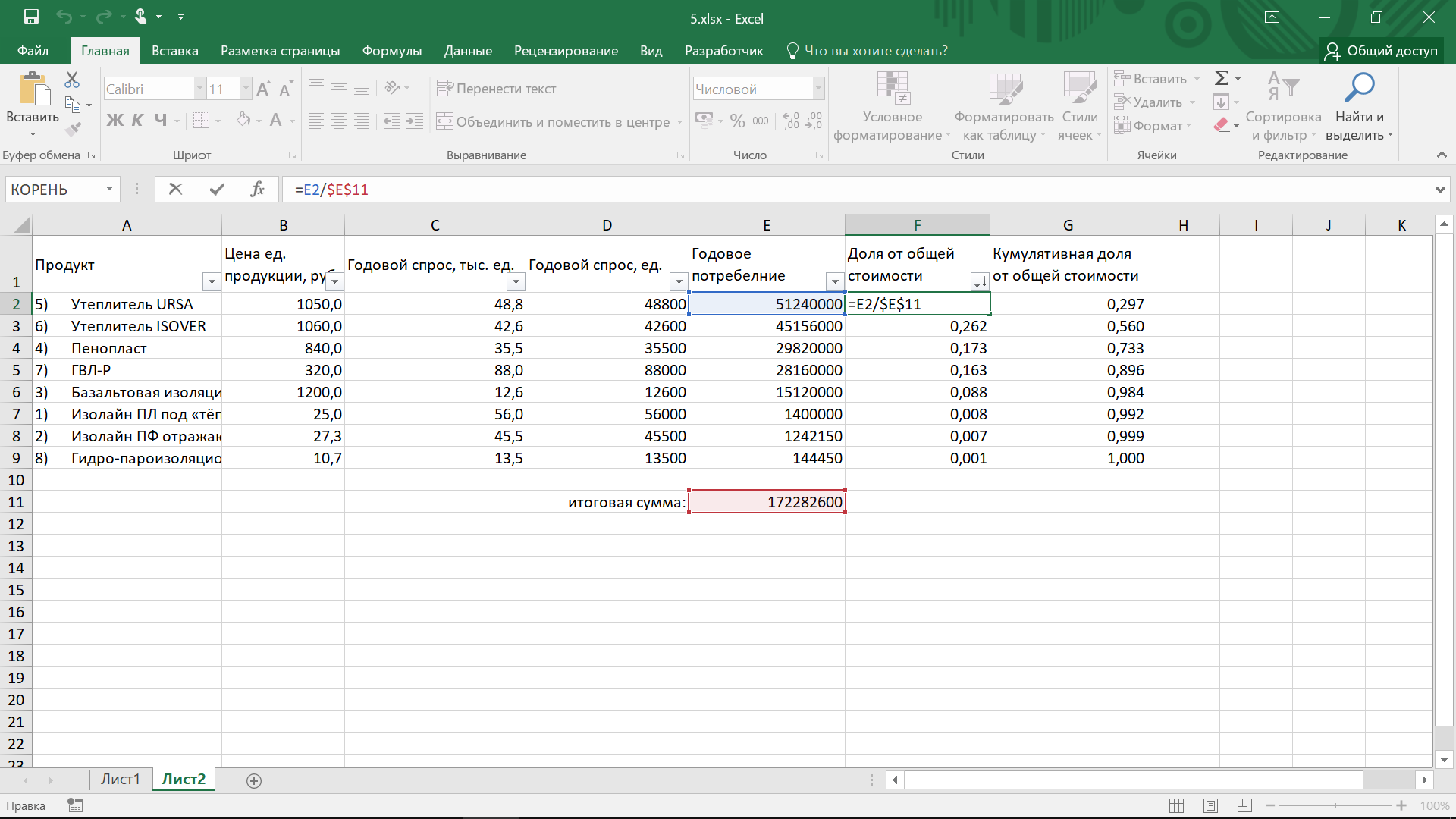Add a new sheet with plus button
Viewport: 1456px width, 819px height.
click(x=254, y=780)
